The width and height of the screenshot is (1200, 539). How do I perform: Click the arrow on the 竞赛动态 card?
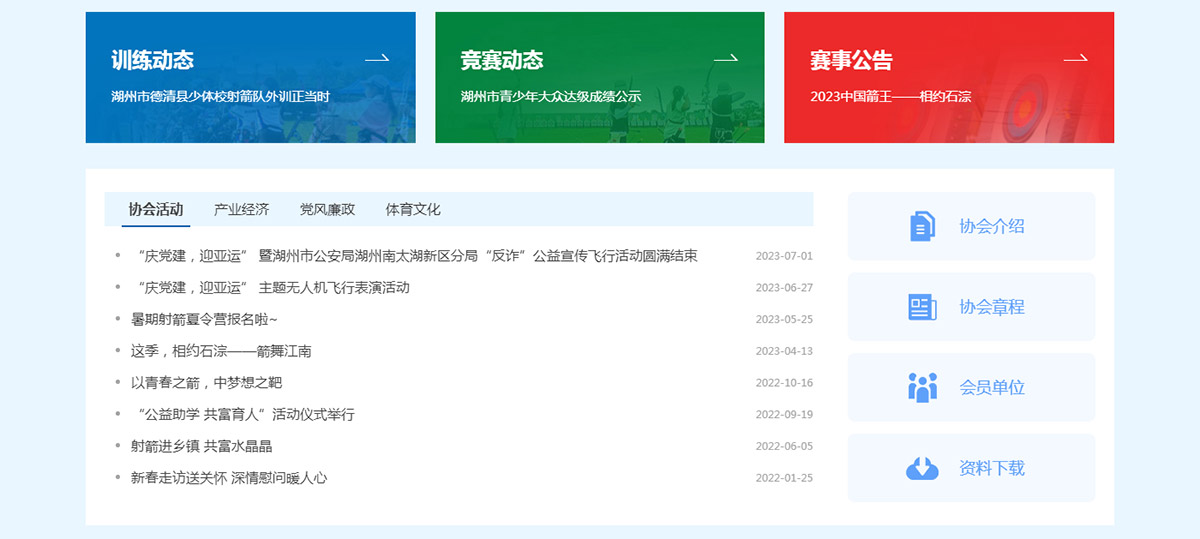[726, 59]
